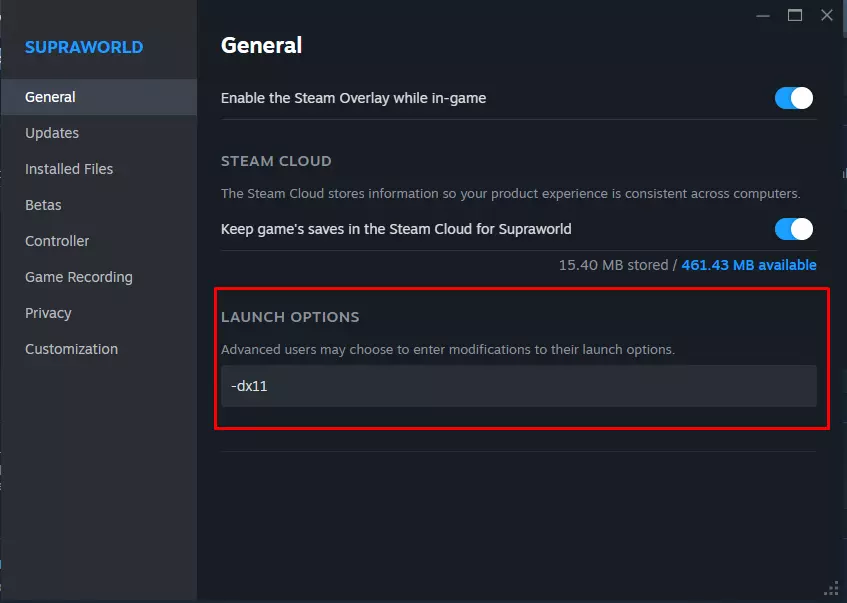Click the 461.43 MB available link
This screenshot has height=603, width=847.
coord(749,265)
